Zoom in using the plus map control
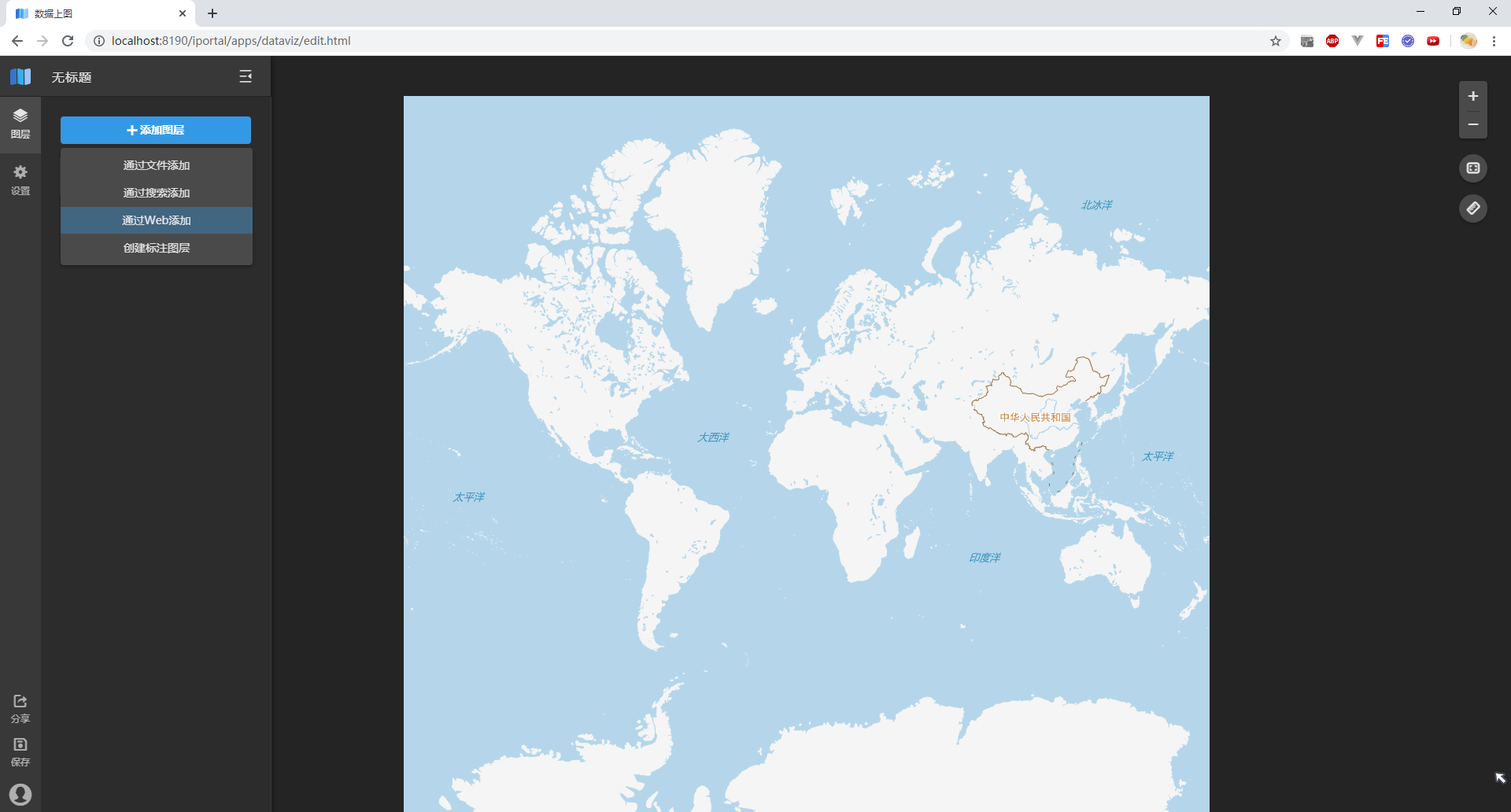This screenshot has width=1511, height=812. [1473, 96]
